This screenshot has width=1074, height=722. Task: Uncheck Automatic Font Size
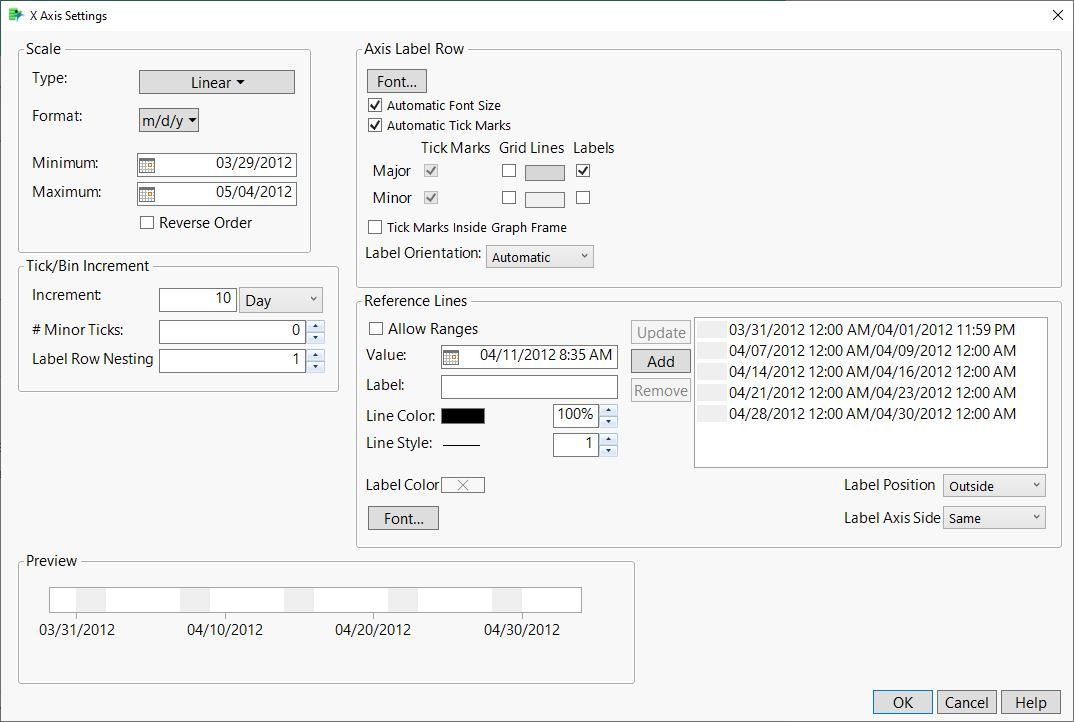[375, 104]
